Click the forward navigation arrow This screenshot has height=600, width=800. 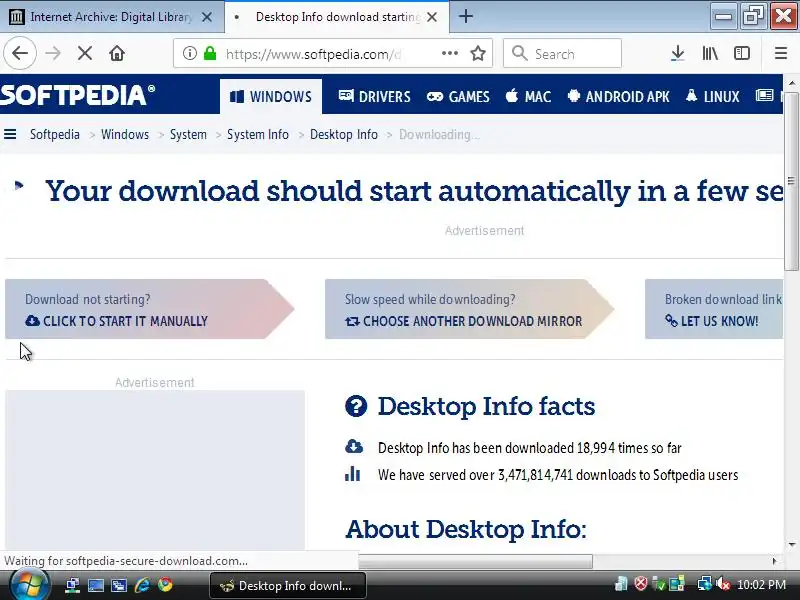pyautogui.click(x=53, y=53)
